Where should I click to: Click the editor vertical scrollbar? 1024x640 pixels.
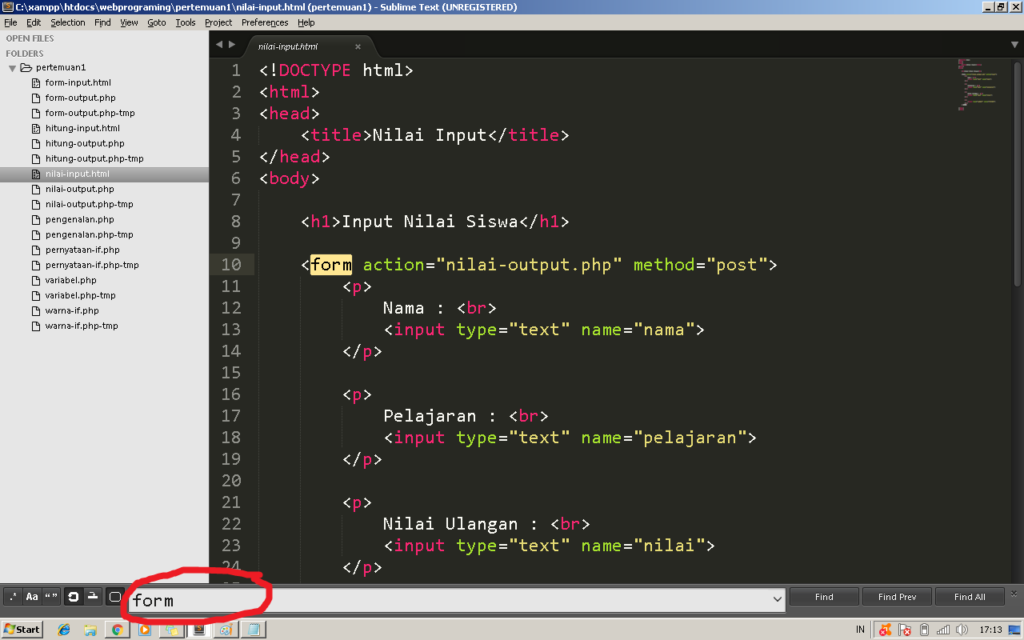(1017, 173)
